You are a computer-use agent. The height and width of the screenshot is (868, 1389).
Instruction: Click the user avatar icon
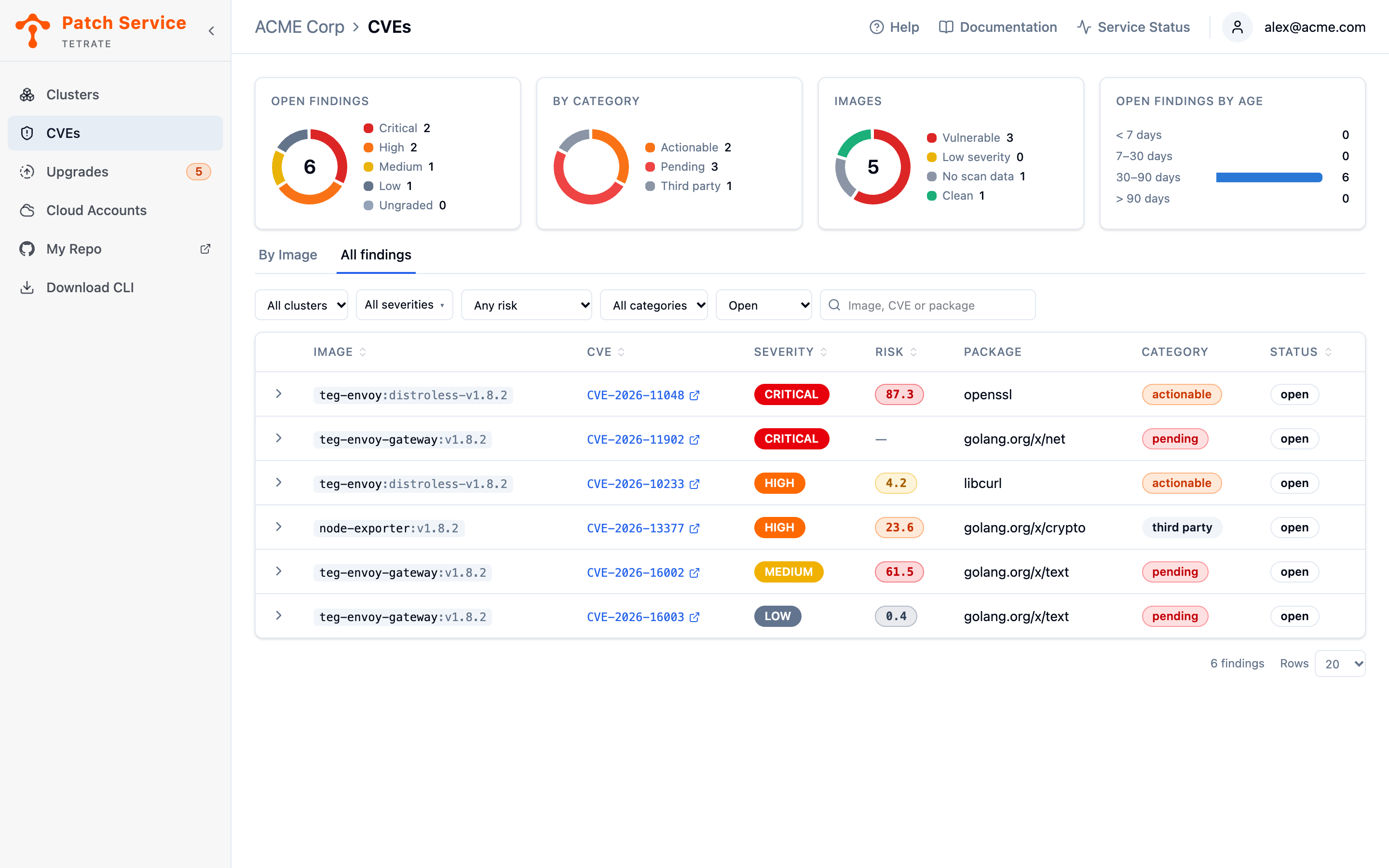click(1237, 27)
